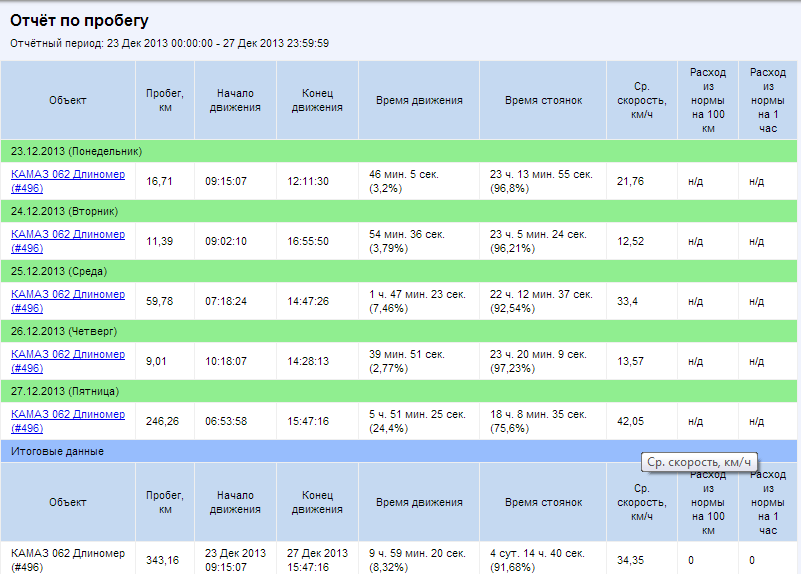Viewport: 801px width, 574px height.
Task: Click the top 'Объект' column header
Action: [x=68, y=100]
